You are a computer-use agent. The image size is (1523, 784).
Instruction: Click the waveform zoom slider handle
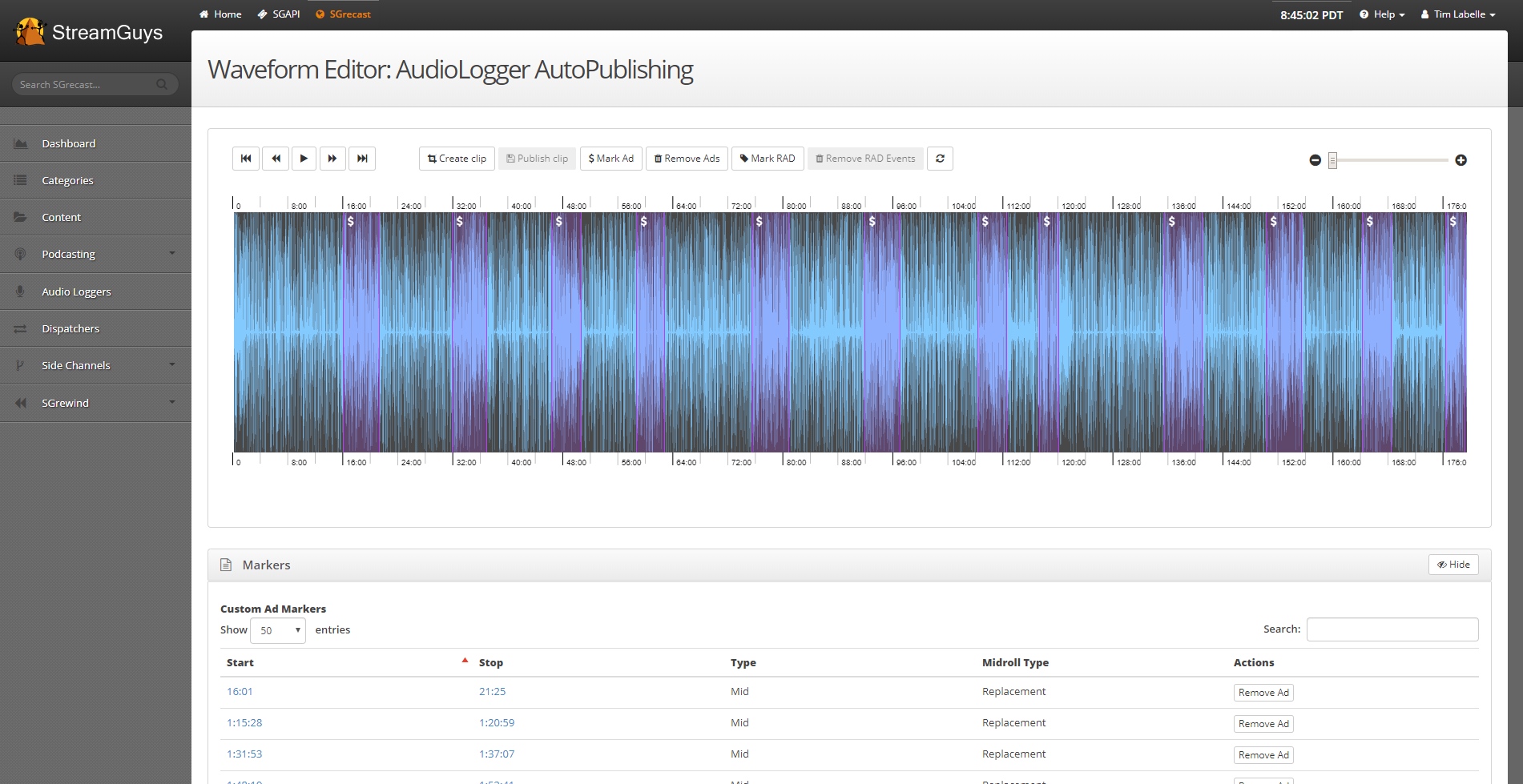tap(1332, 160)
